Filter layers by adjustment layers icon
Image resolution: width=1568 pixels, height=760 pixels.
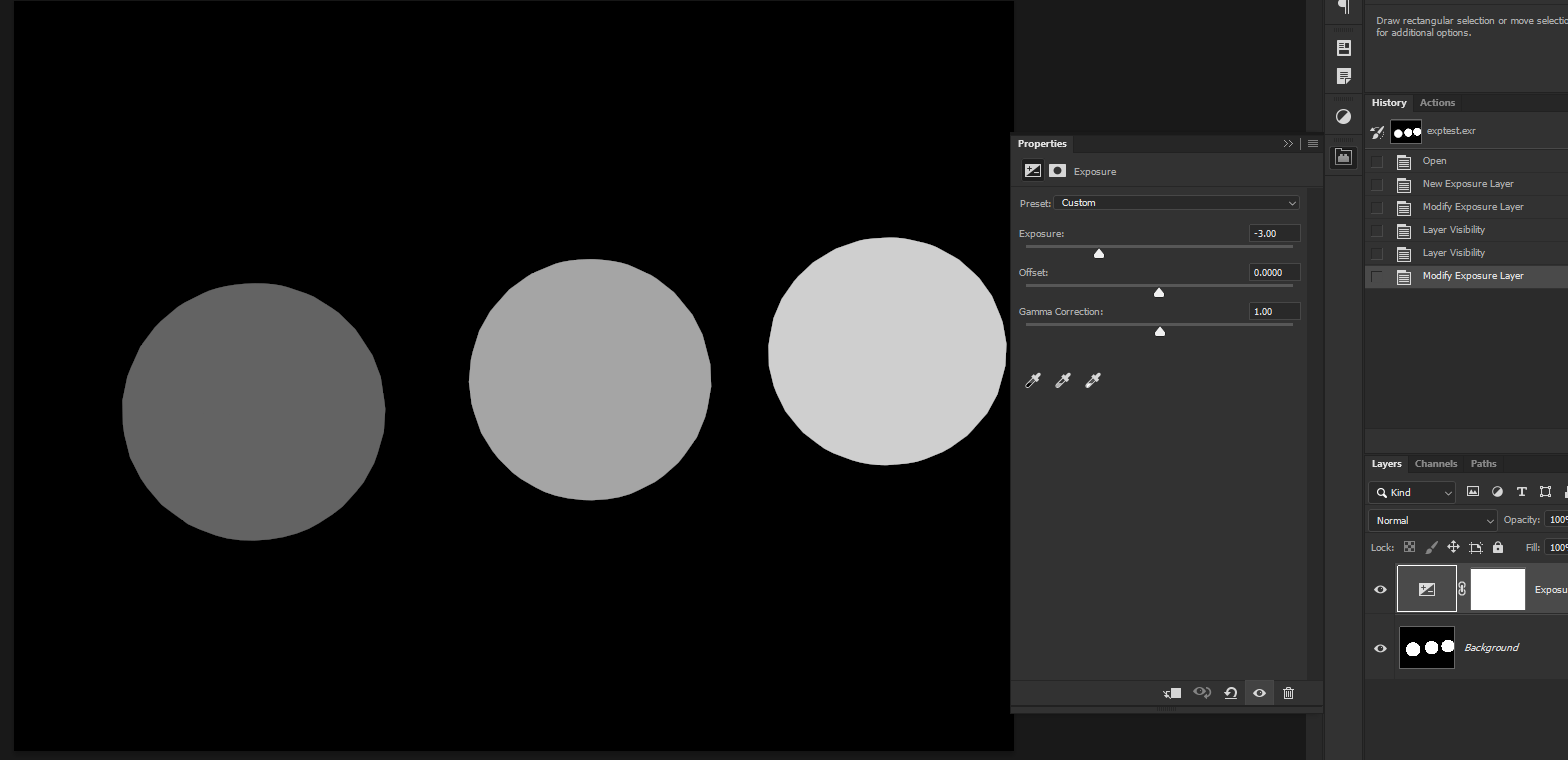point(1497,492)
